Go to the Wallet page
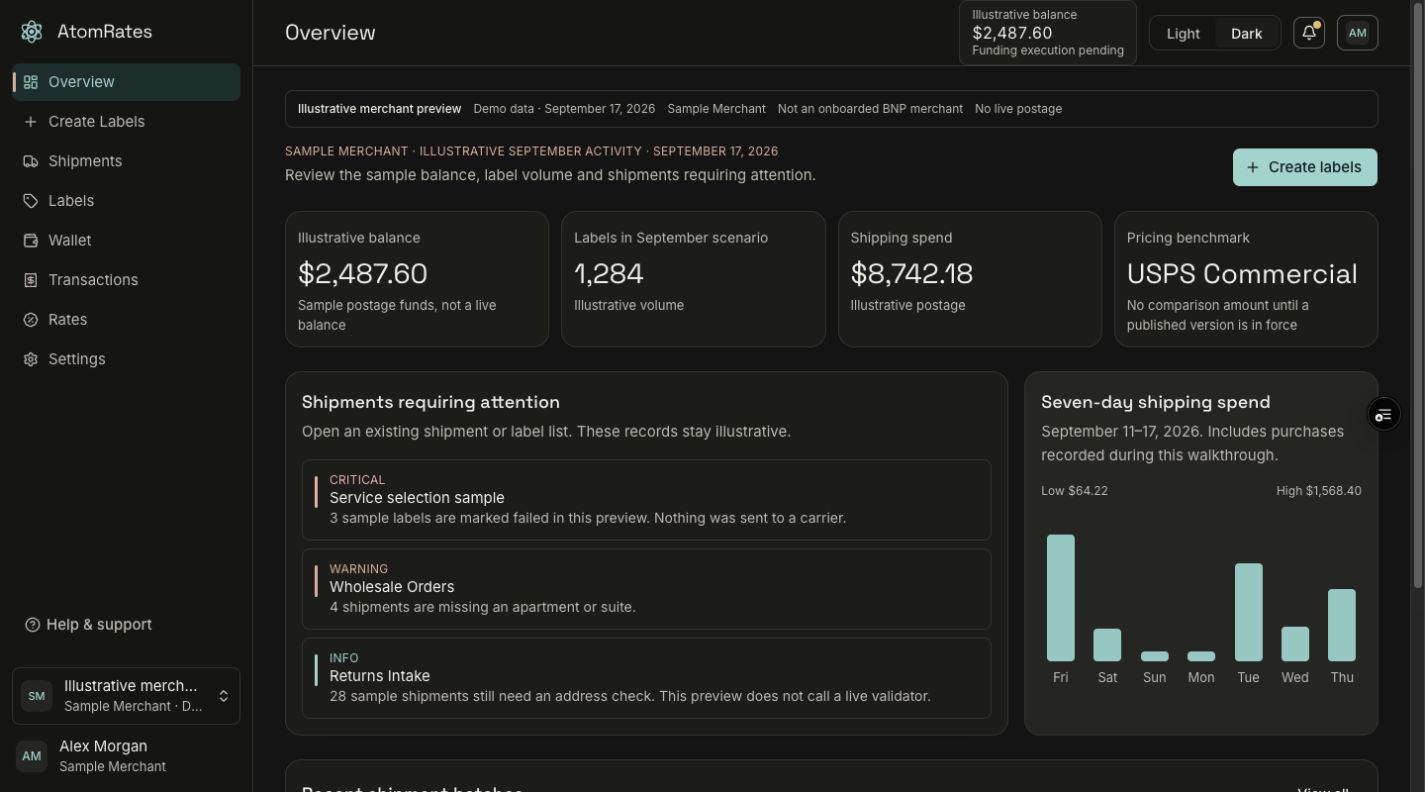The height and width of the screenshot is (792, 1425). coord(126,241)
